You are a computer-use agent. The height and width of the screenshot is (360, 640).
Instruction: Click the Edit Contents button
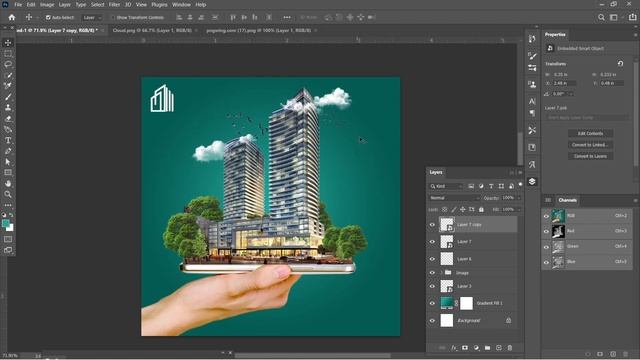click(590, 133)
